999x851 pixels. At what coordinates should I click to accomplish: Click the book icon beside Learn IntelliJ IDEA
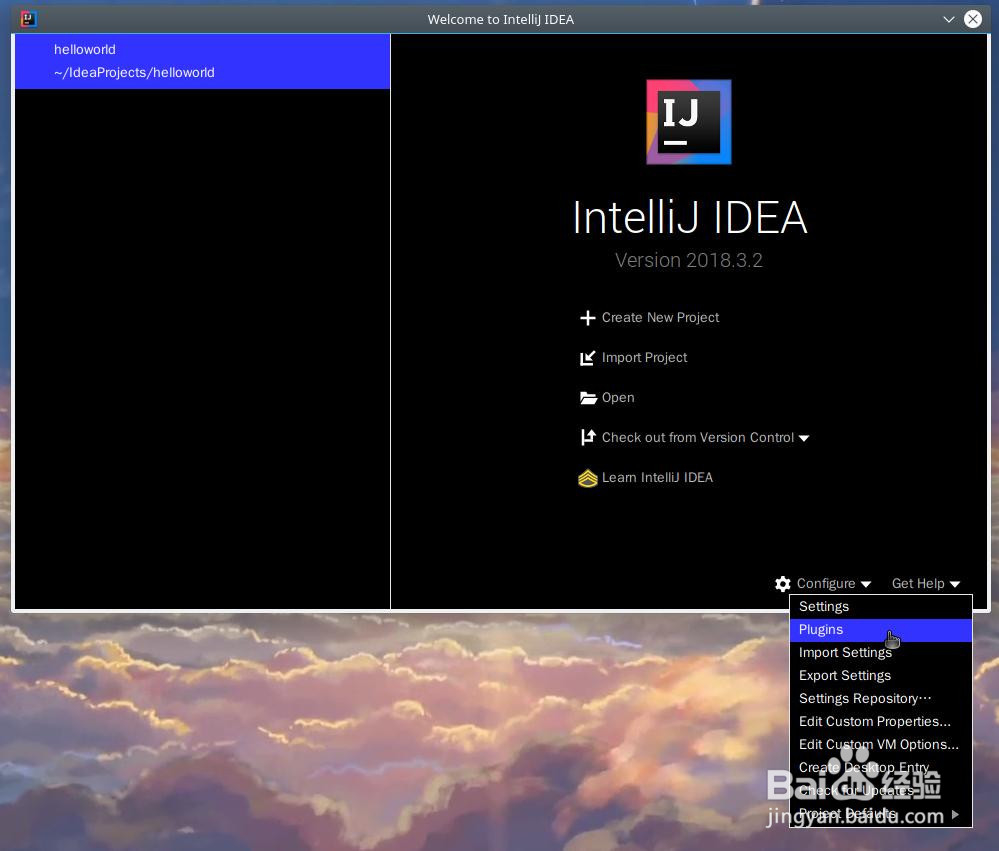pyautogui.click(x=588, y=478)
